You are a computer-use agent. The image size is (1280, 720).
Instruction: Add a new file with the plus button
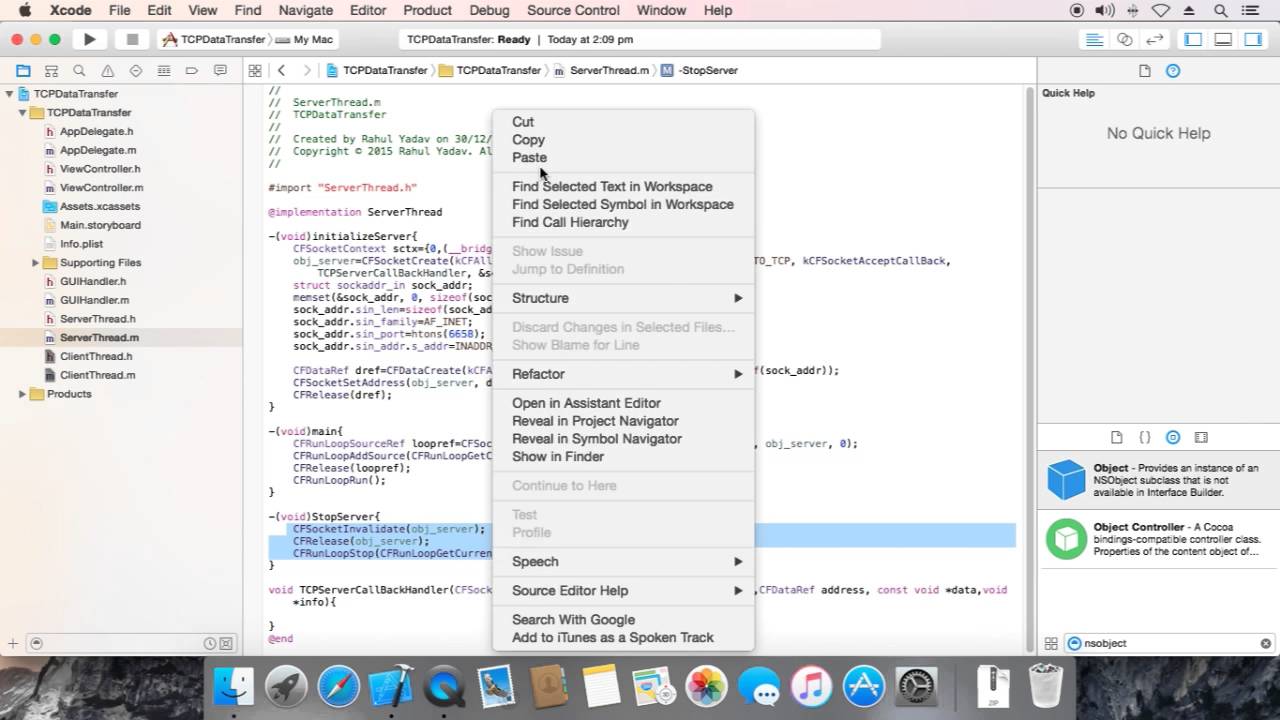pyautogui.click(x=13, y=644)
